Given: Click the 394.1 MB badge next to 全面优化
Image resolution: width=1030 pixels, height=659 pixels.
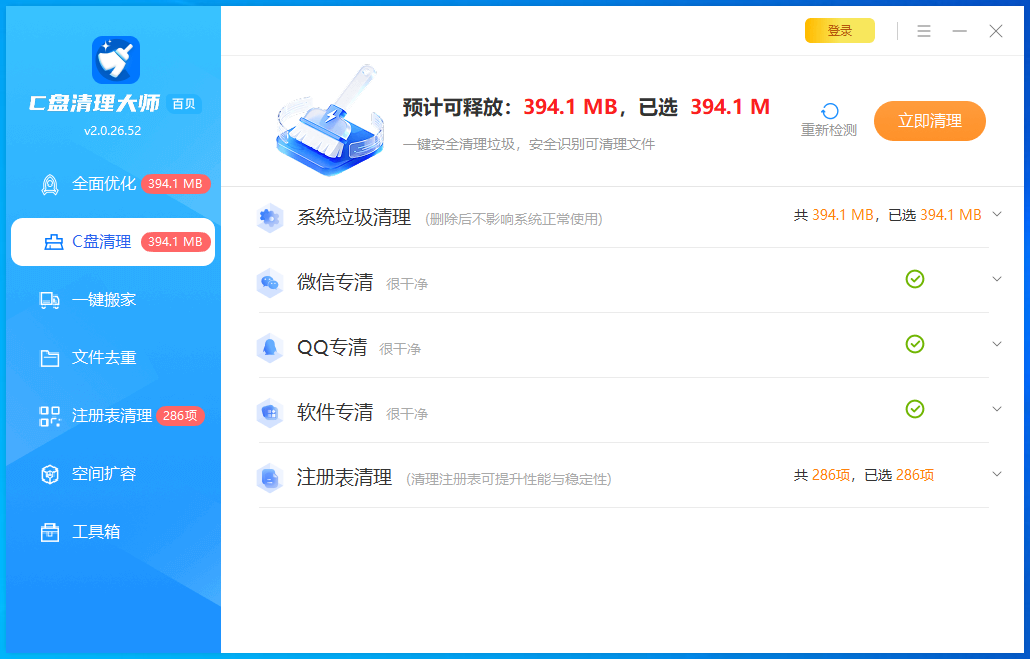Looking at the screenshot, I should click(175, 184).
